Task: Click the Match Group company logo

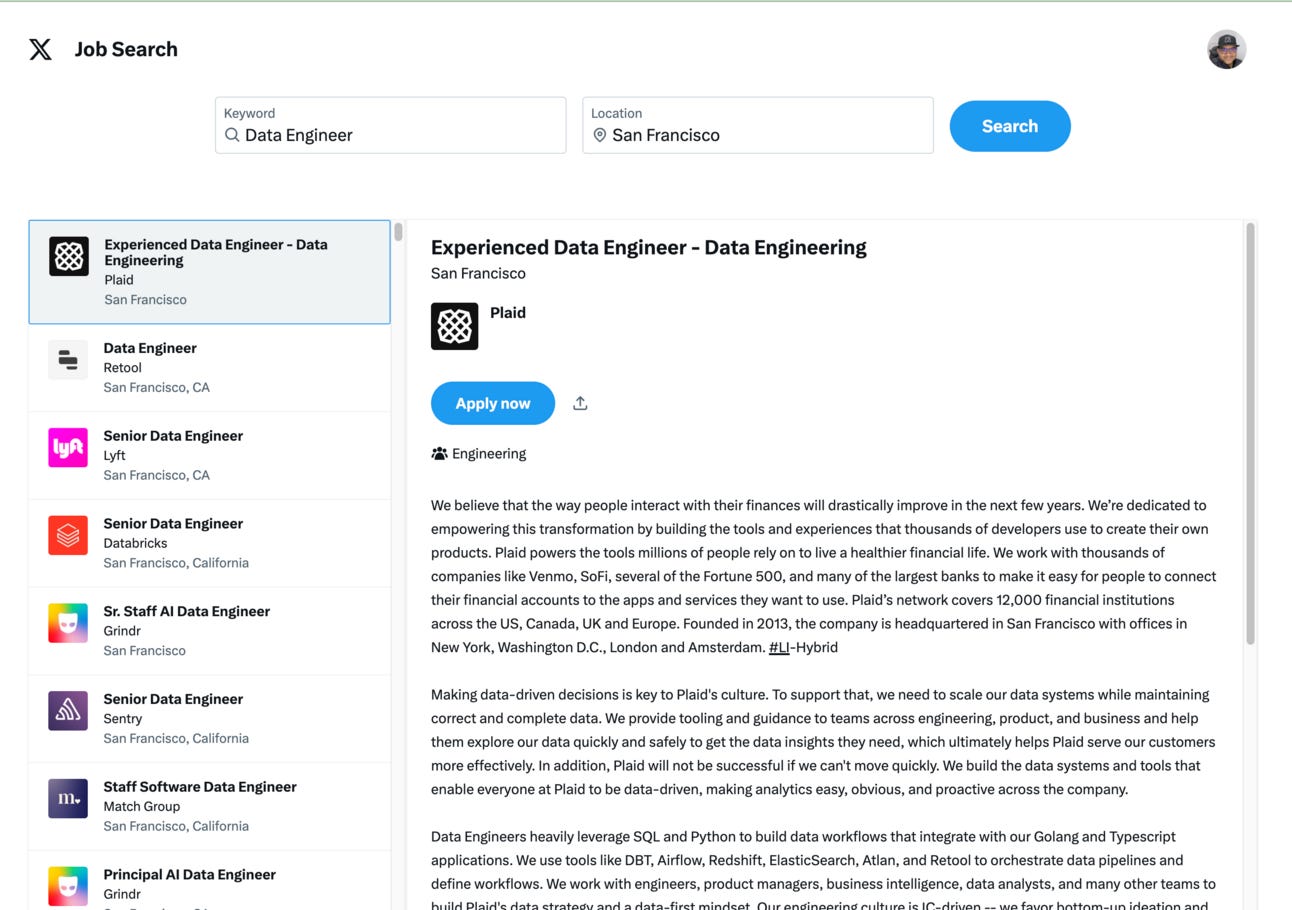Action: [68, 798]
